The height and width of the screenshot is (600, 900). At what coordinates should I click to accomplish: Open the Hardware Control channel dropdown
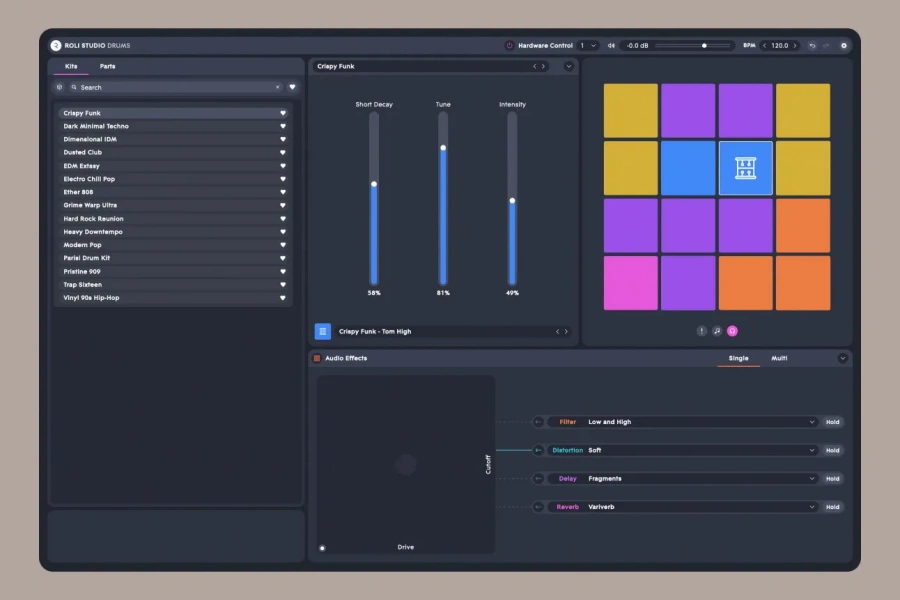[x=588, y=45]
